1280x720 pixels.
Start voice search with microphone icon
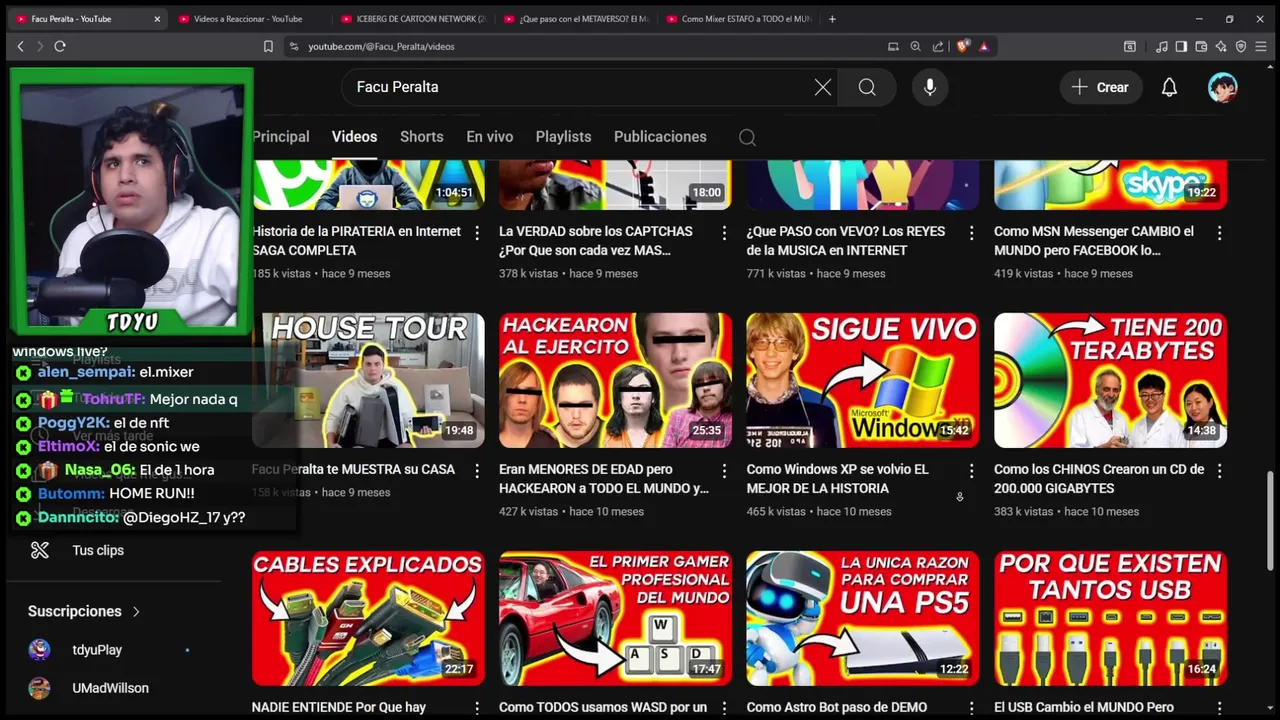(930, 87)
